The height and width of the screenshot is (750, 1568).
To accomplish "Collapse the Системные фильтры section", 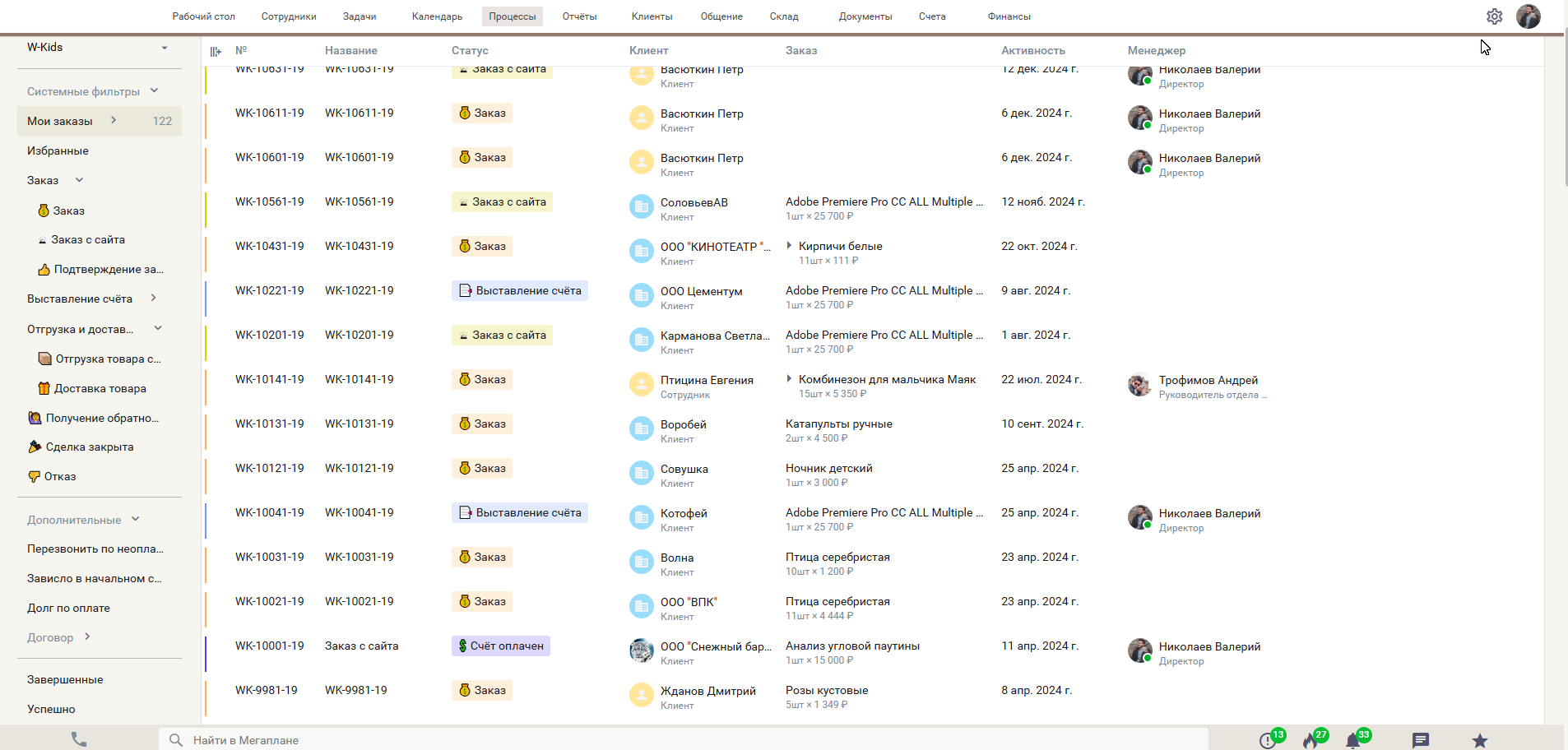I will click(154, 91).
